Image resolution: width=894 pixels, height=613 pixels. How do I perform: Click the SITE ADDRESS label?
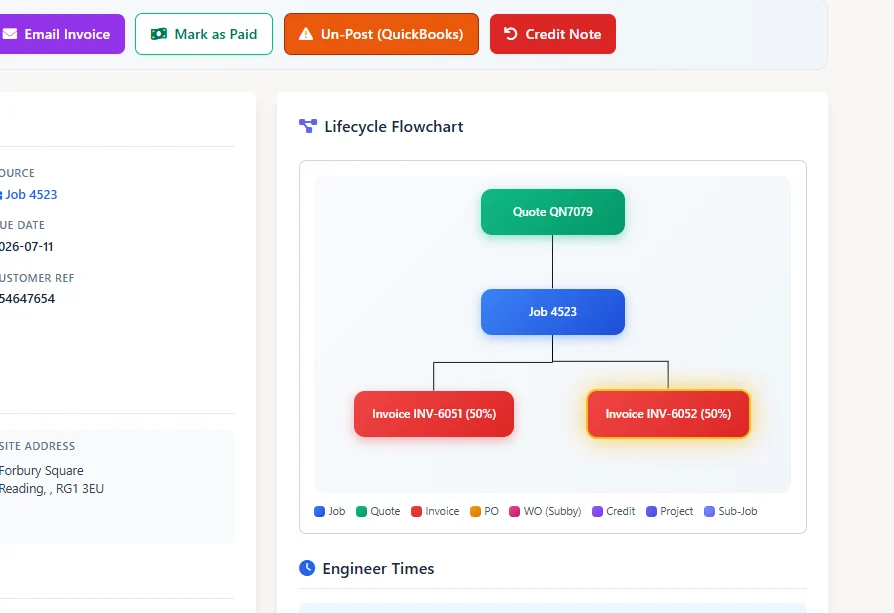point(37,446)
